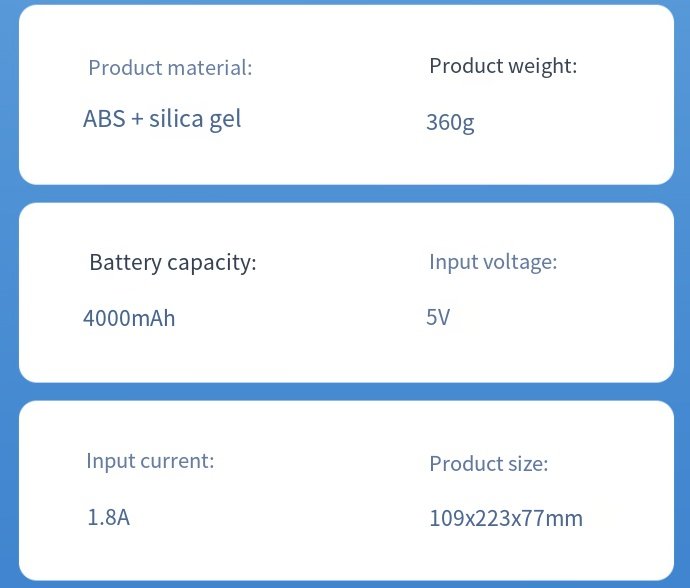The height and width of the screenshot is (588, 690).
Task: Select the "1.8A" current value
Action: pyautogui.click(x=108, y=518)
